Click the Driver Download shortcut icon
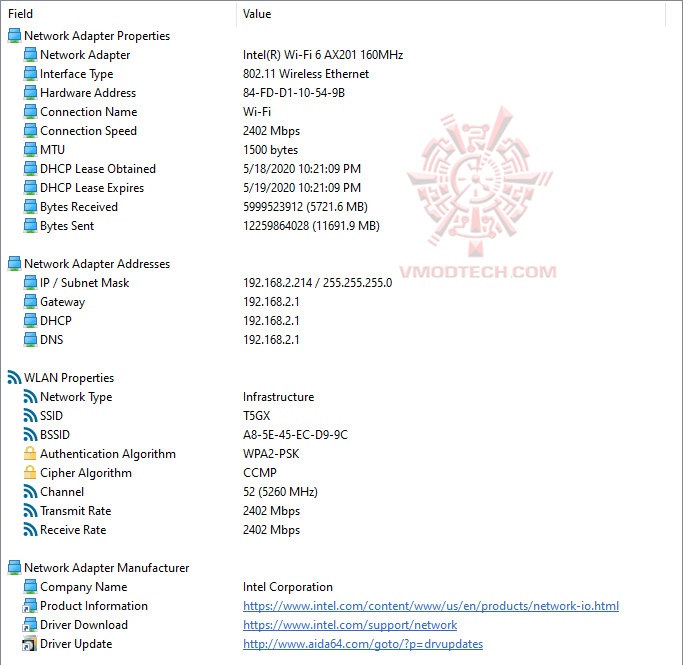The height and width of the screenshot is (665, 683). click(x=30, y=624)
